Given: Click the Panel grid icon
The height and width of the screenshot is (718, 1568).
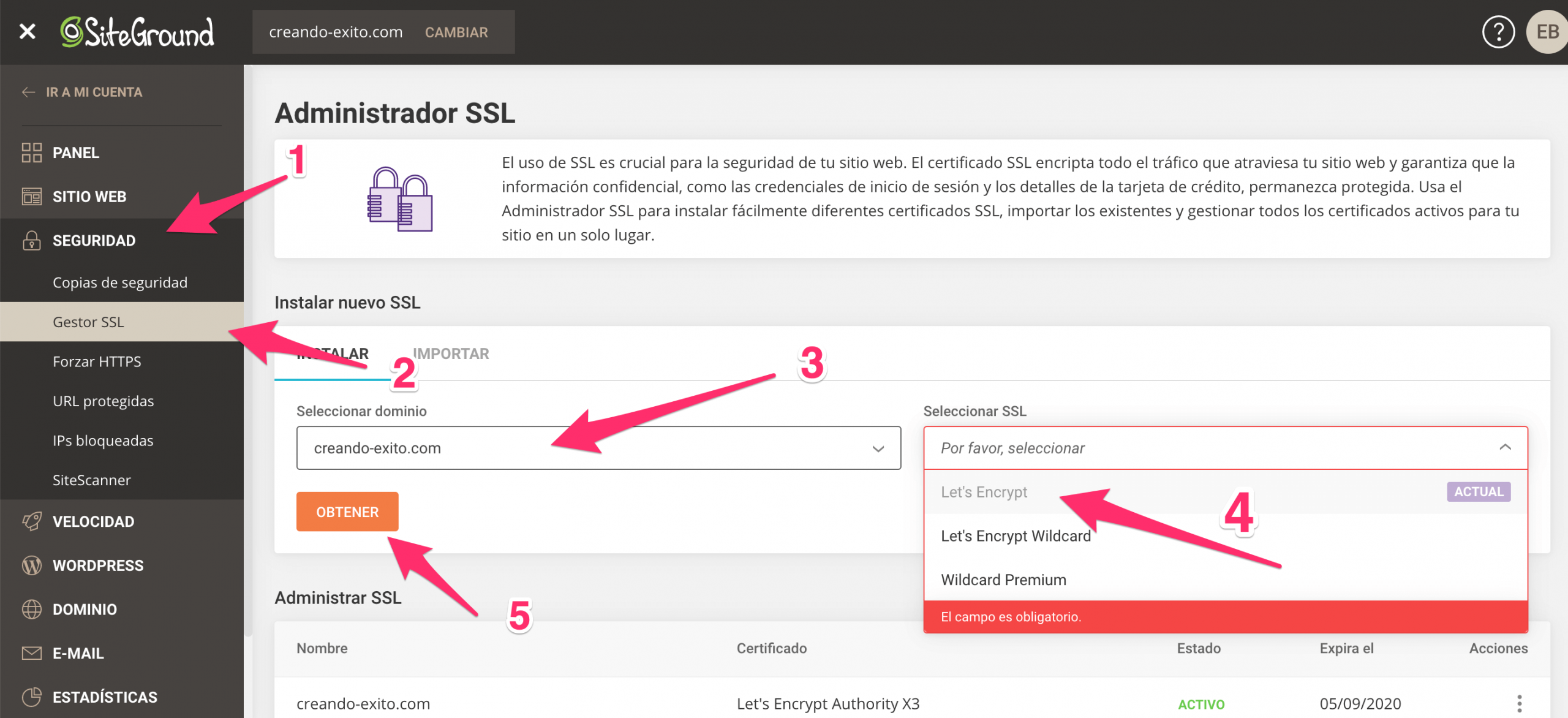Looking at the screenshot, I should [x=31, y=153].
